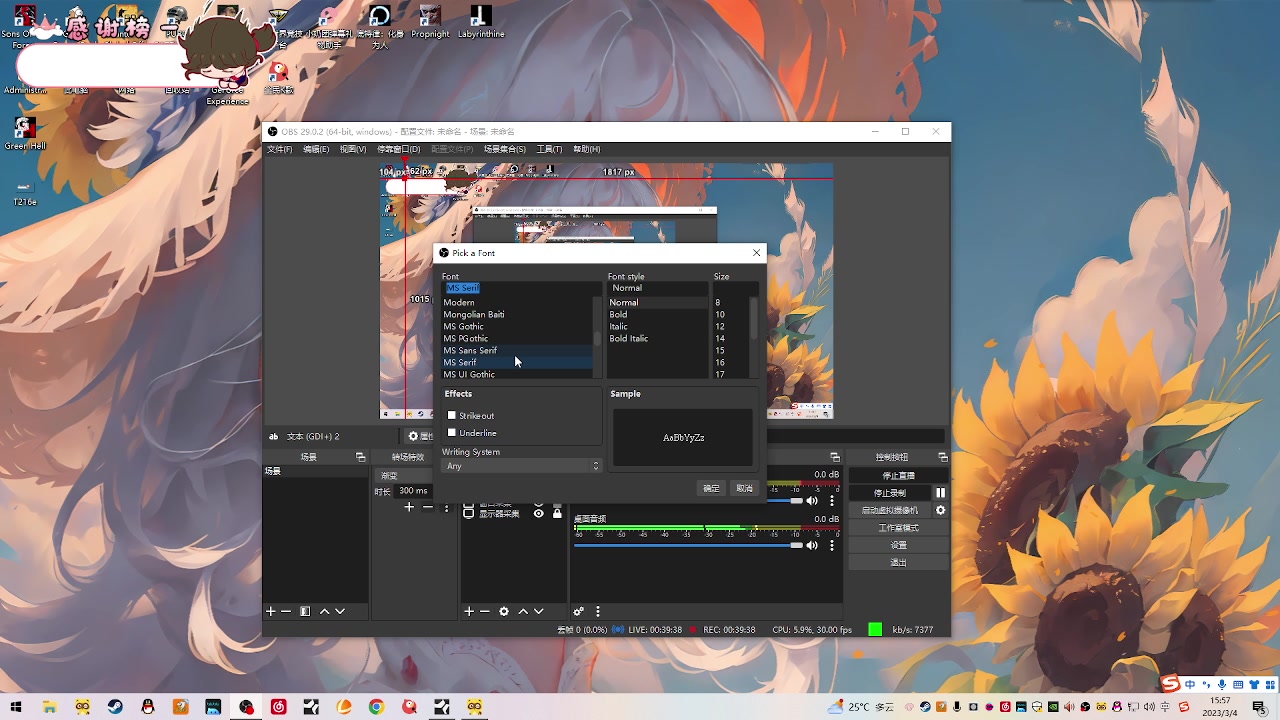Image resolution: width=1280 pixels, height=720 pixels.
Task: Confirm the font with 确定 button
Action: [711, 488]
